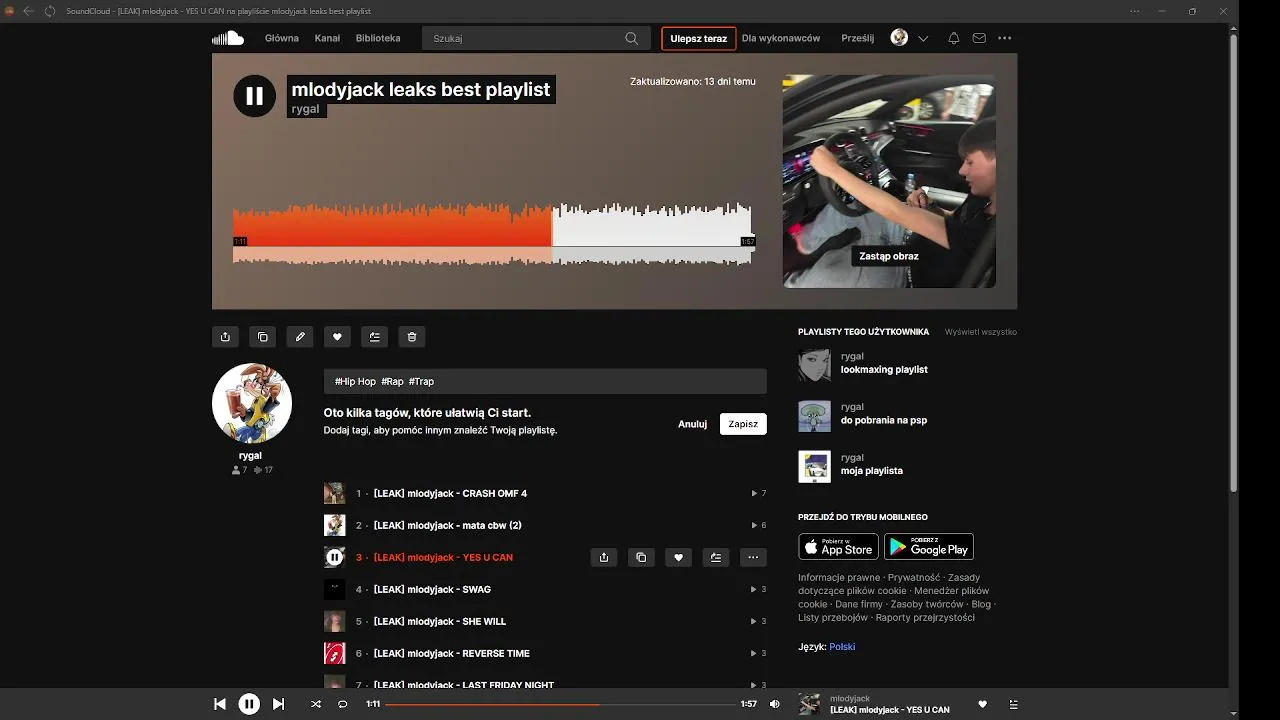Mute the volume speaker icon

pyautogui.click(x=774, y=704)
